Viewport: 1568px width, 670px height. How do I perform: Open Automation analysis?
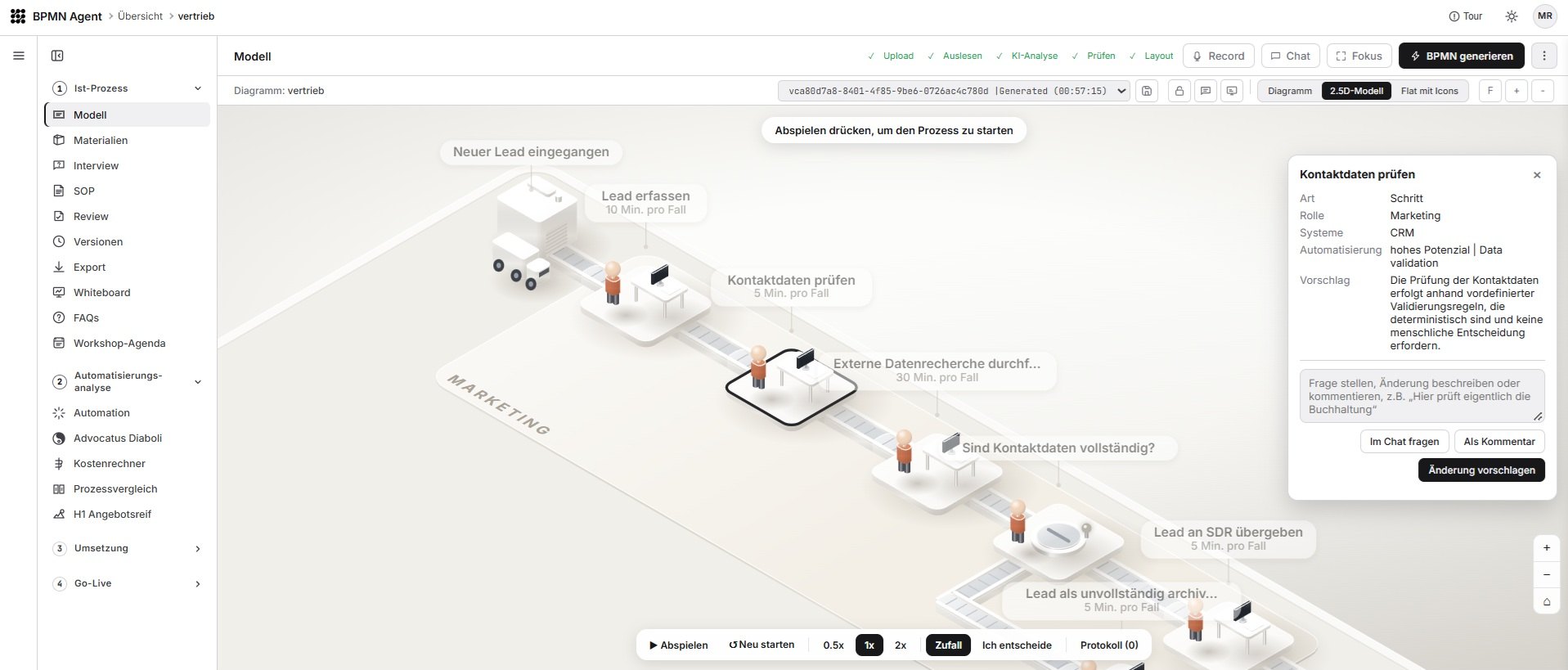(x=128, y=412)
